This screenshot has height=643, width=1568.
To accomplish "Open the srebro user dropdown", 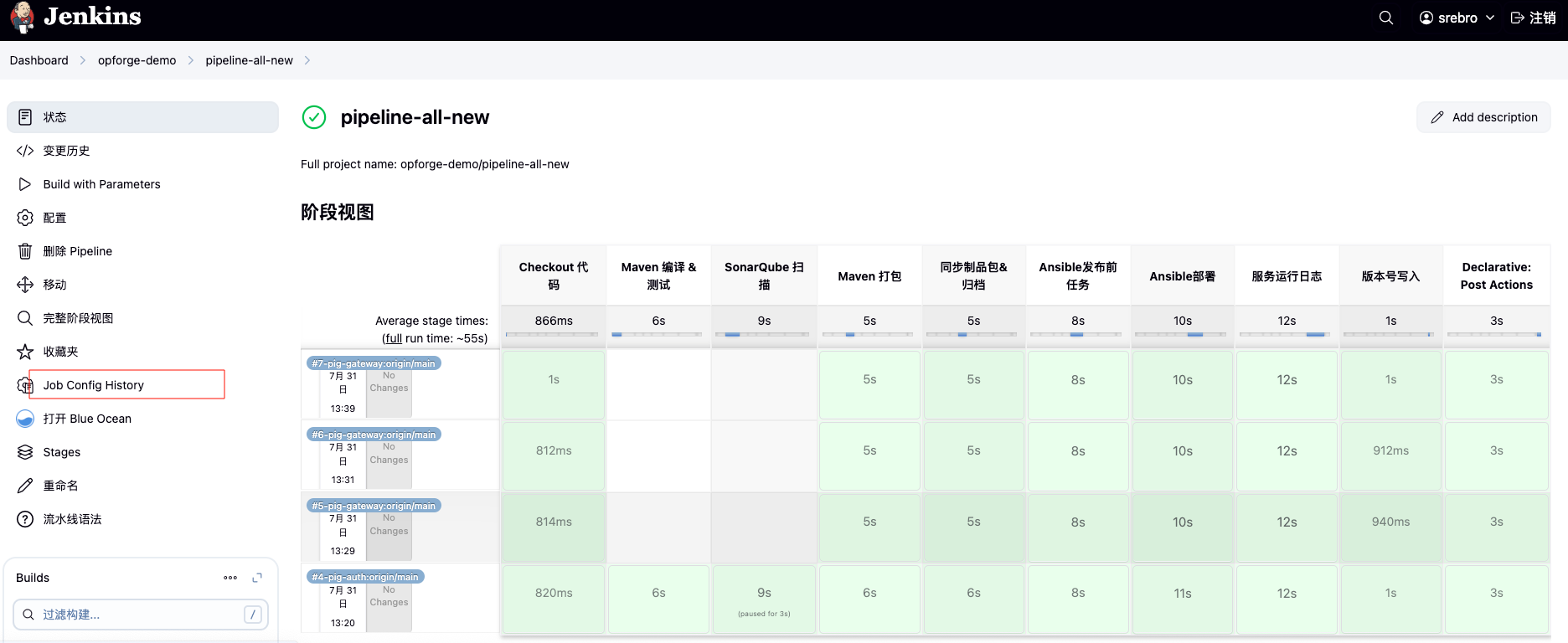I will point(1457,18).
